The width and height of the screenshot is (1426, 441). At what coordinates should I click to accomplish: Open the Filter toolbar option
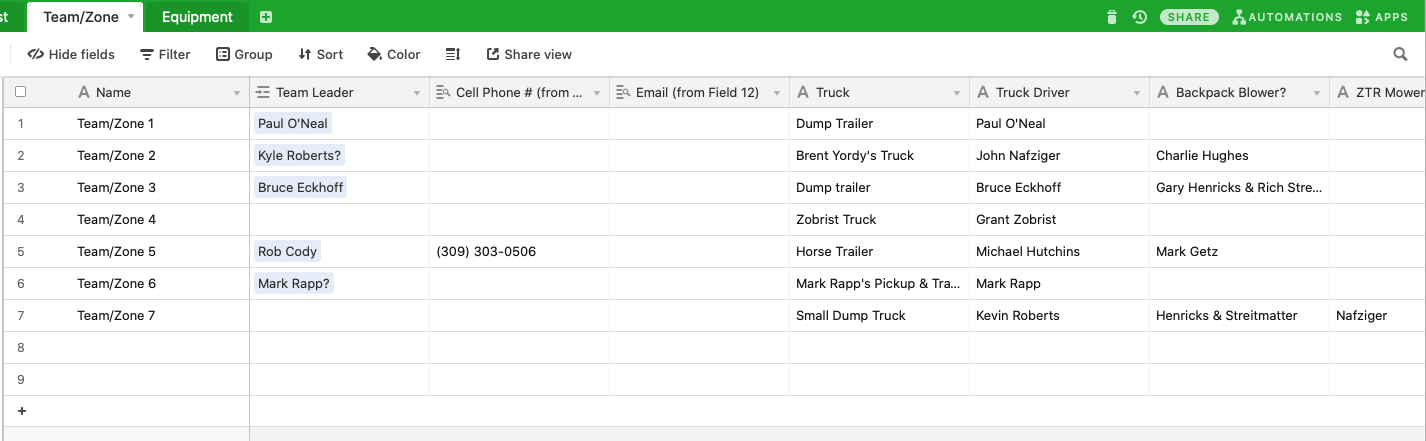(165, 54)
